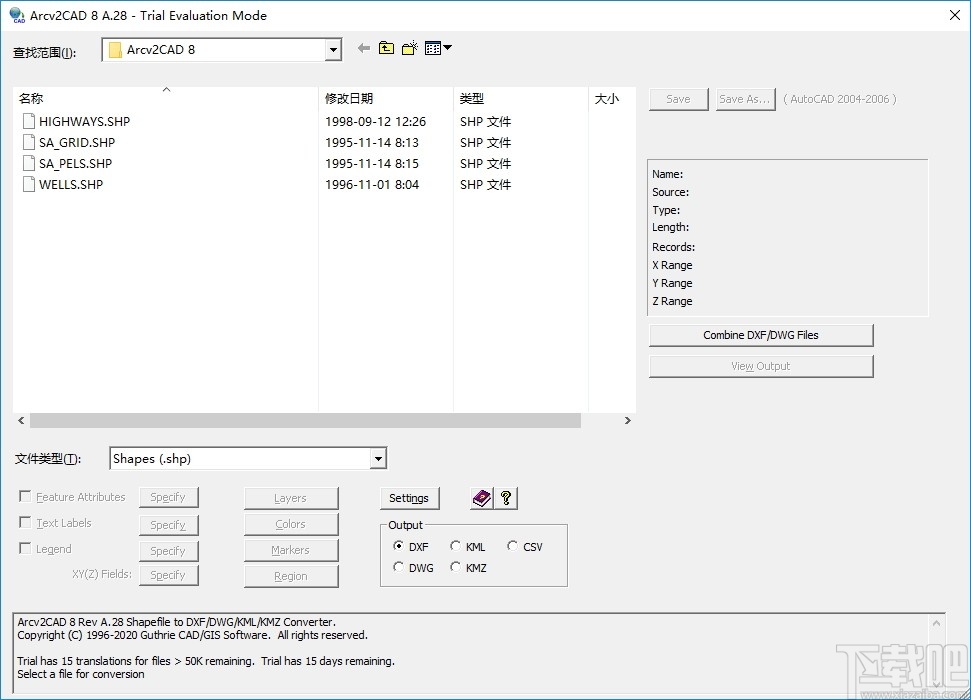Open the 查找范围 folder dropdown
971x700 pixels.
(x=333, y=48)
